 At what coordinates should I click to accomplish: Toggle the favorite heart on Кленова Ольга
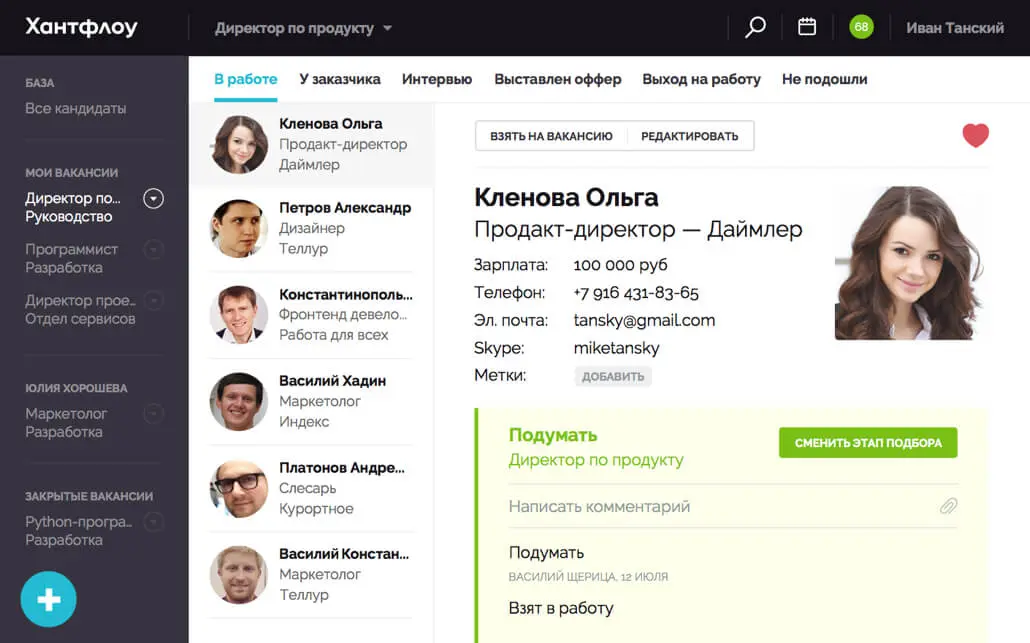975,134
